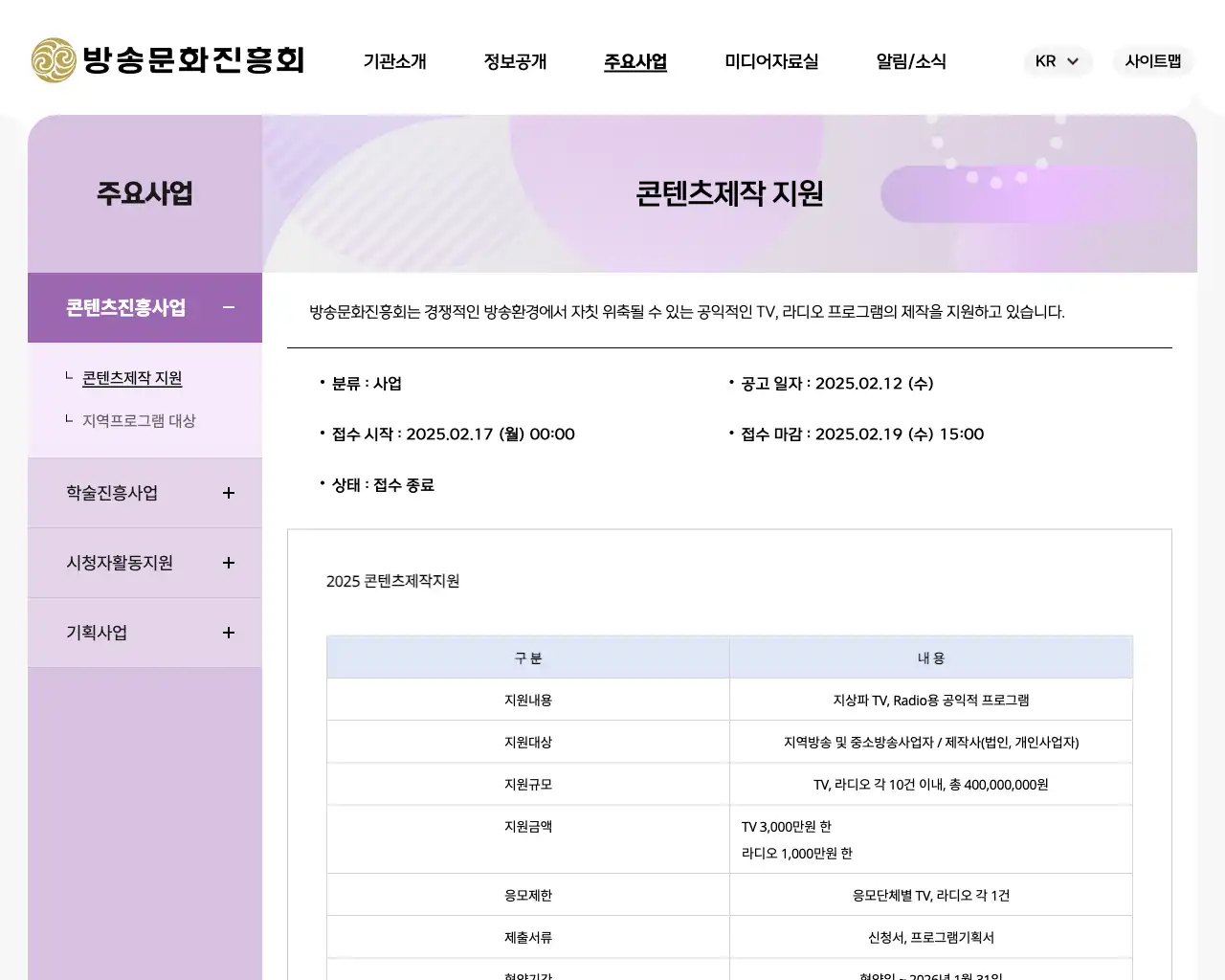Open the 미디어자료실 menu
This screenshot has height=980, width=1225.
point(771,61)
